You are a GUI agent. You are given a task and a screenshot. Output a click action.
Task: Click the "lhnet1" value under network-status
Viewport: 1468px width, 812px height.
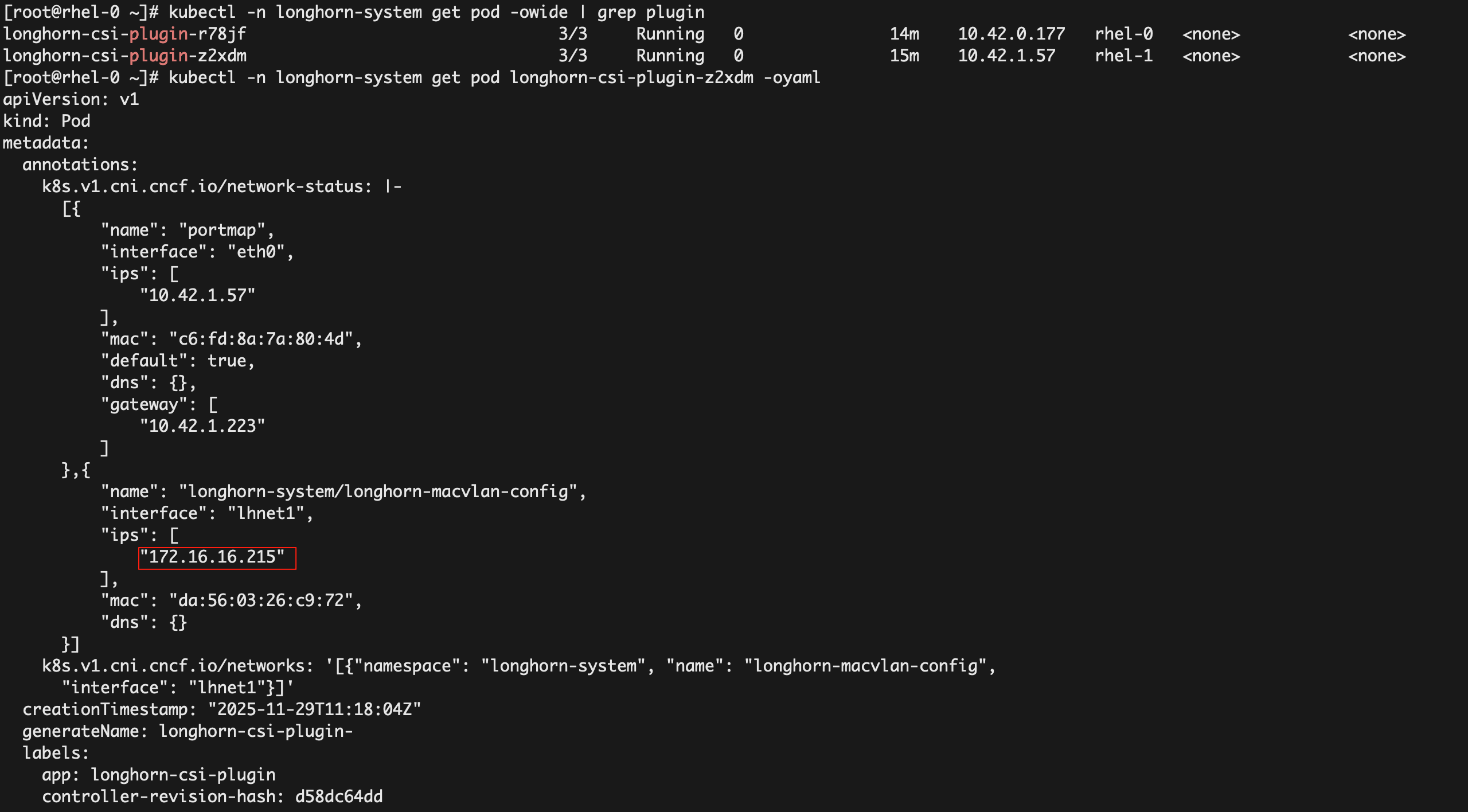266,513
